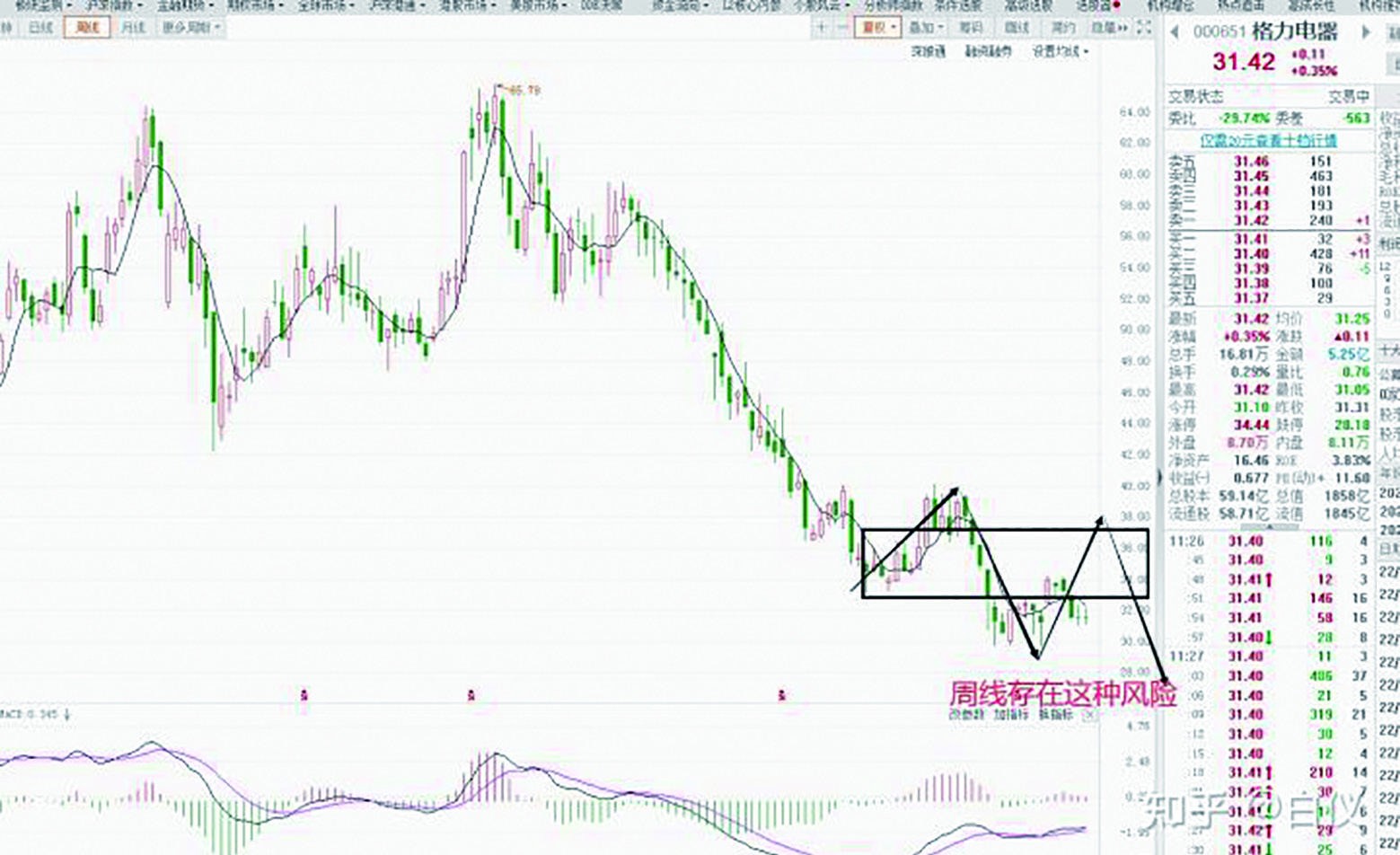
Task: Click the 加指标 add indicator button
Action: click(x=1010, y=715)
